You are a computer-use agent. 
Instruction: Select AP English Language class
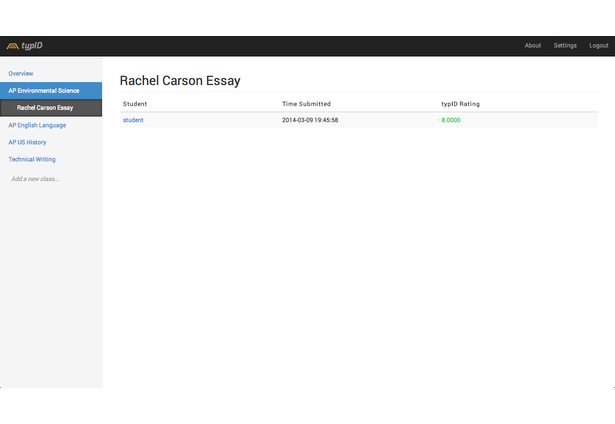(37, 125)
